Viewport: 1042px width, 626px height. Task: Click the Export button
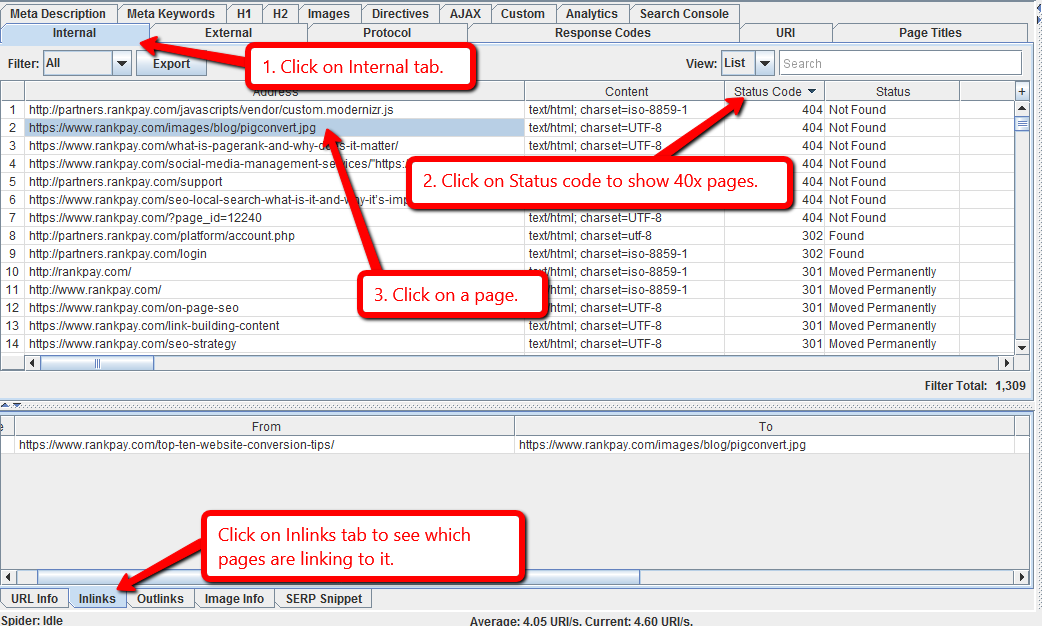coord(171,64)
